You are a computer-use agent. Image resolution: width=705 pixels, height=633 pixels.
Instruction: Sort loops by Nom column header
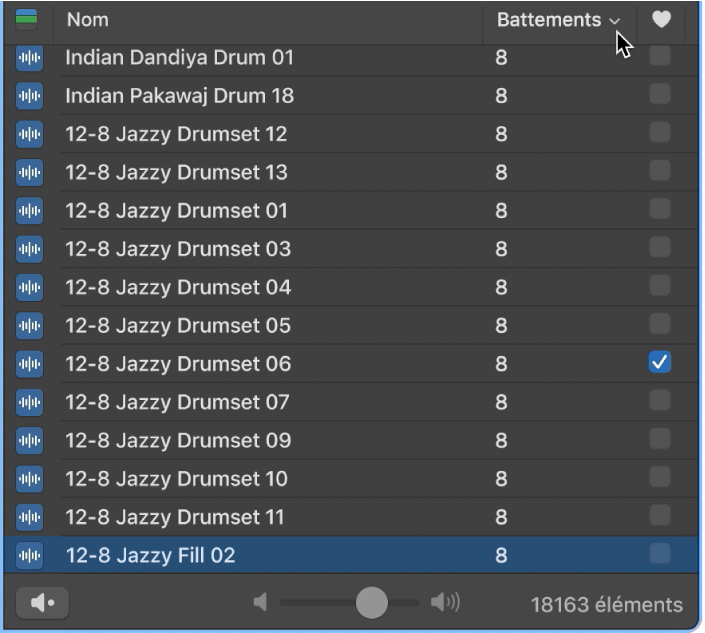88,20
